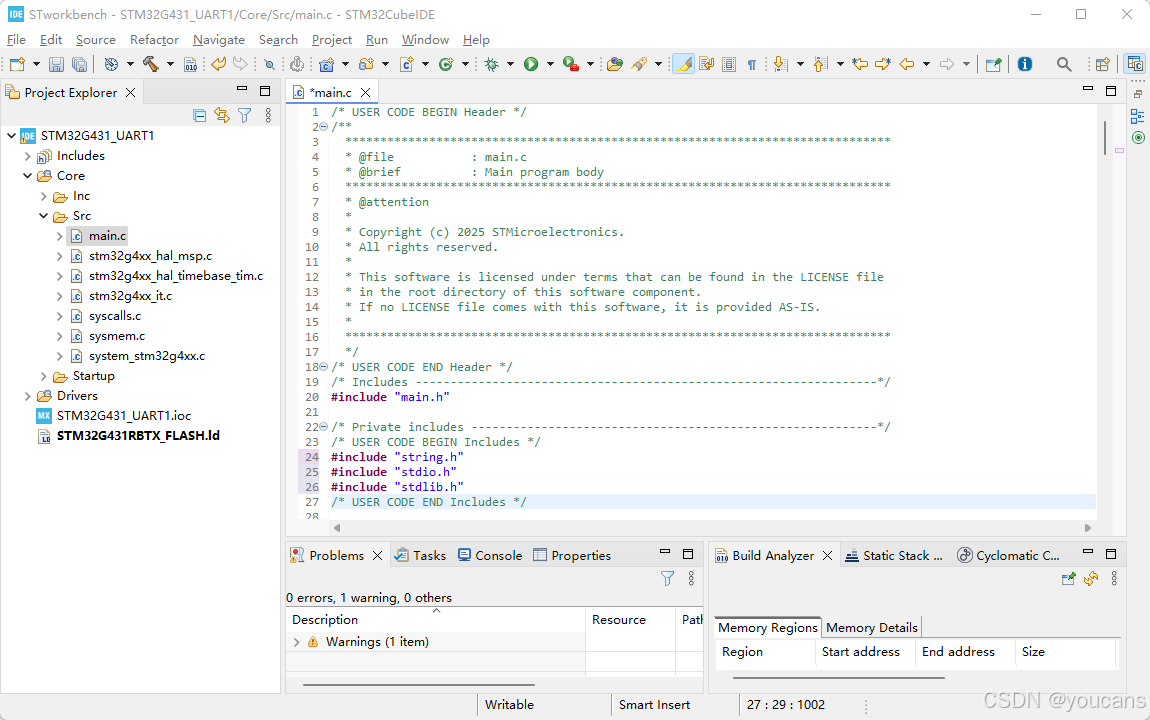Expand the Inc folder
1150x720 pixels.
pyautogui.click(x=43, y=196)
